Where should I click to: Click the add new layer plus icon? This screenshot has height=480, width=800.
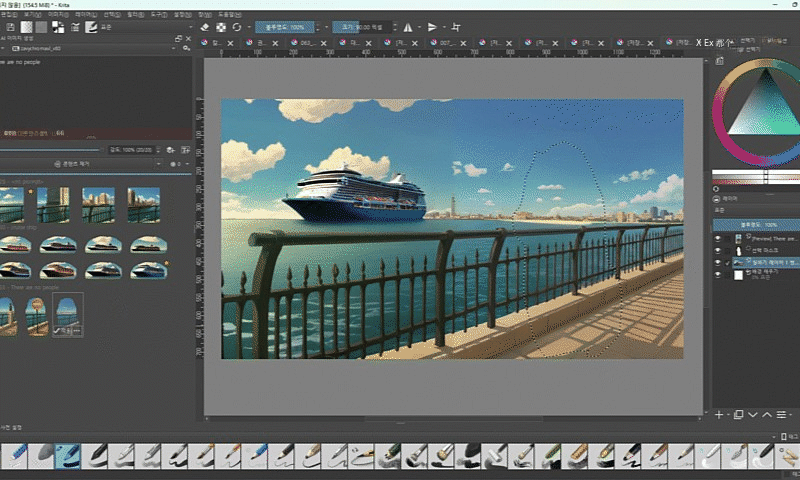(x=718, y=413)
